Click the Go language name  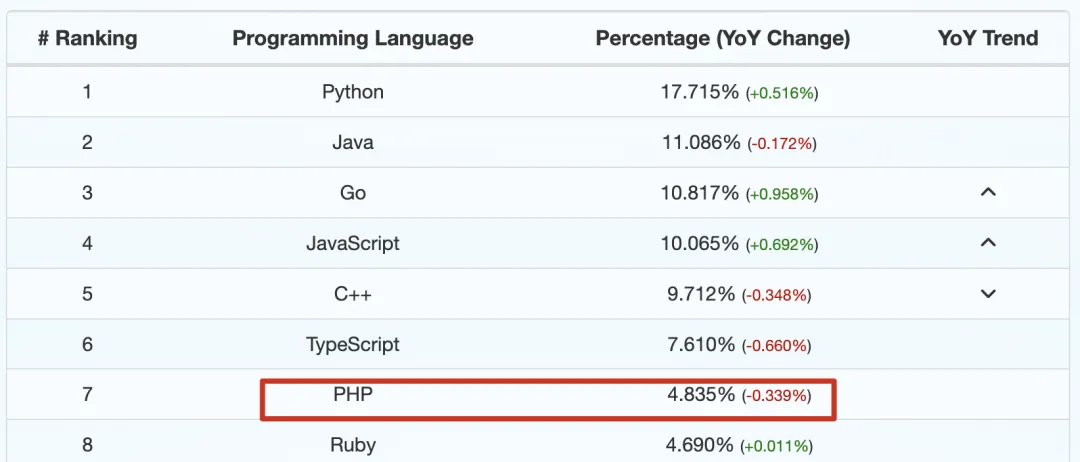[x=353, y=193]
